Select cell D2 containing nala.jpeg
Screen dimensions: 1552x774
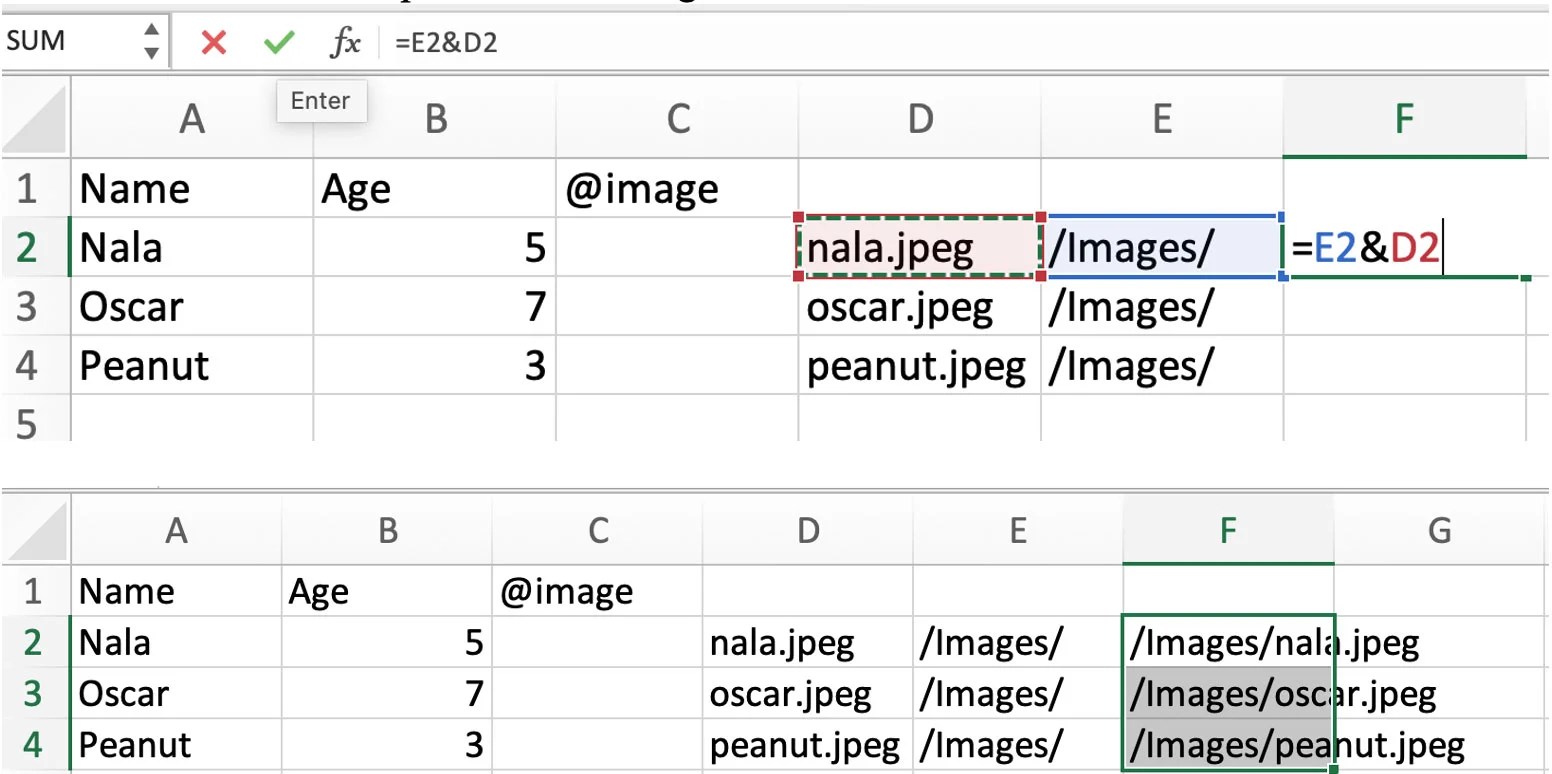click(918, 247)
